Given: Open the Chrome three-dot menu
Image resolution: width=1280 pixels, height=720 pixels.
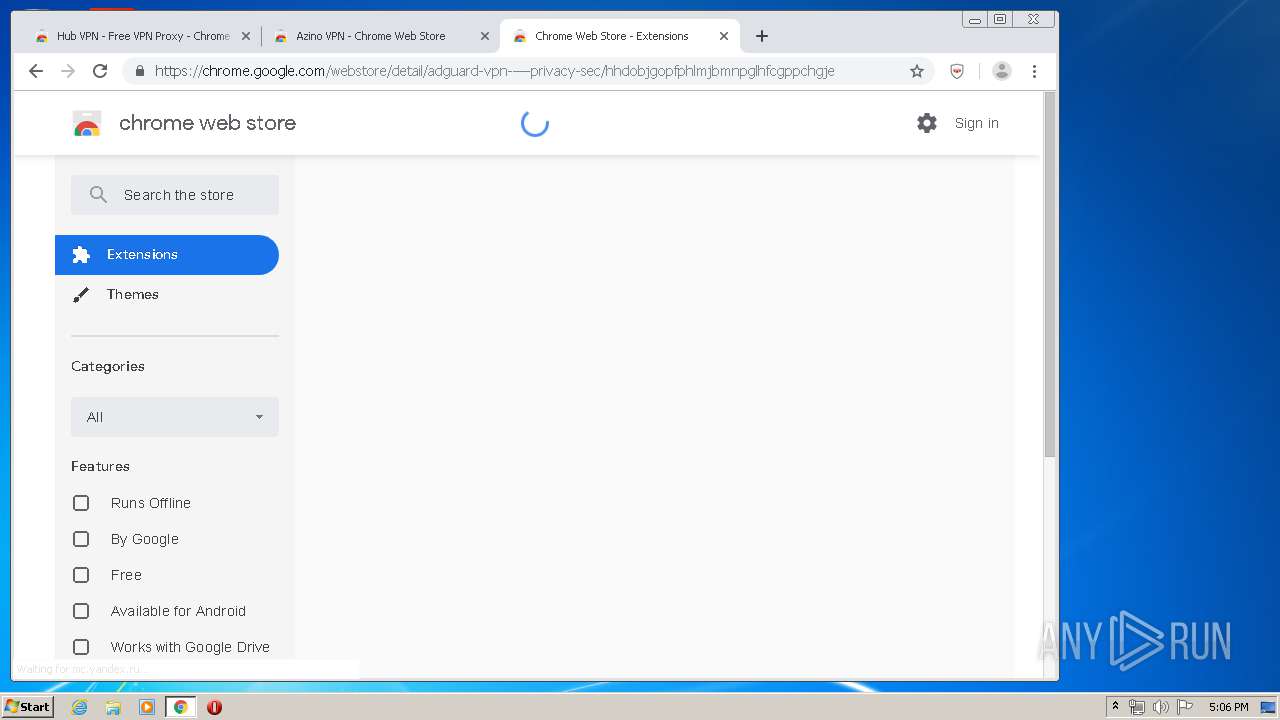Looking at the screenshot, I should (1034, 71).
